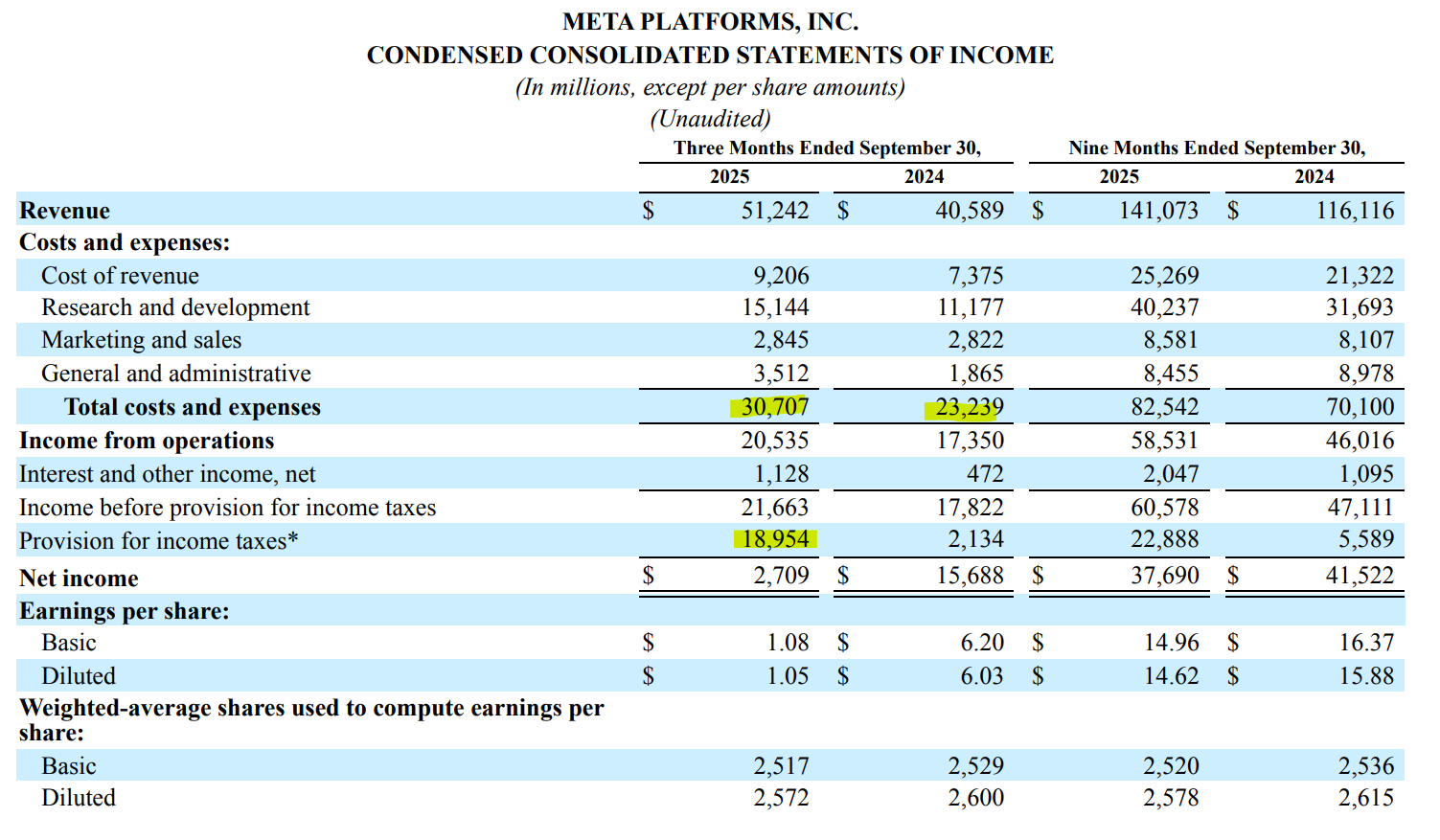Screen dimensions: 1440x840
Task: Select tax provision value 22,888
Action: coord(1164,539)
